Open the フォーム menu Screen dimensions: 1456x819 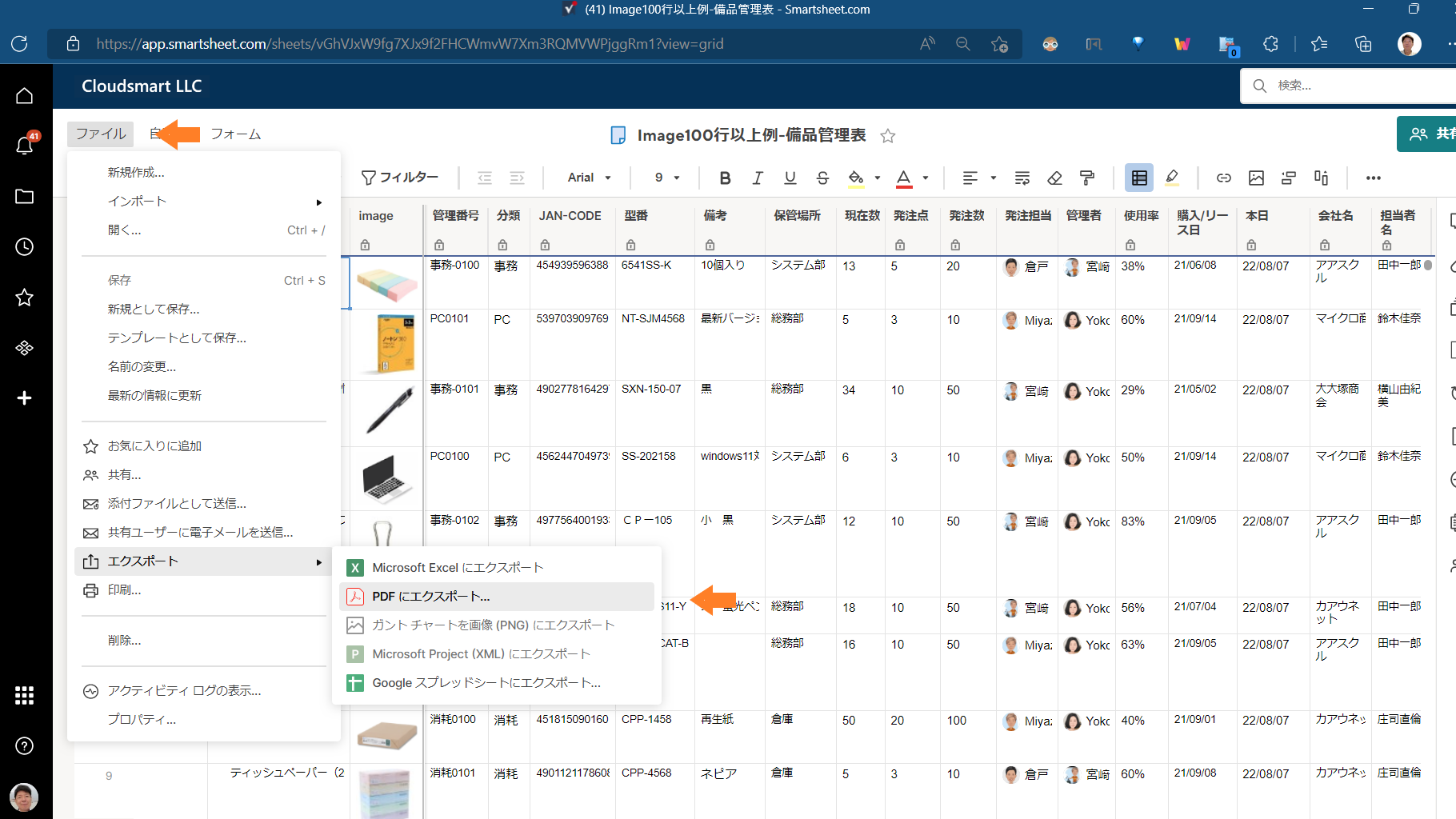(234, 134)
